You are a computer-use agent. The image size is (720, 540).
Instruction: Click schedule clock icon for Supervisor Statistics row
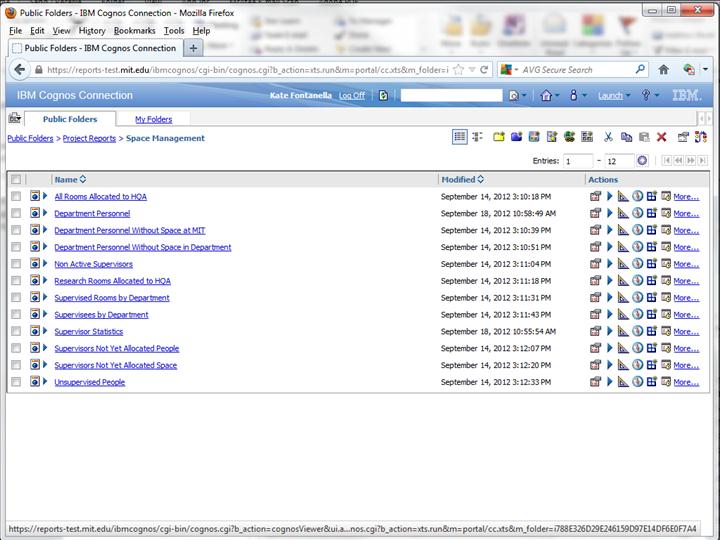[x=637, y=331]
